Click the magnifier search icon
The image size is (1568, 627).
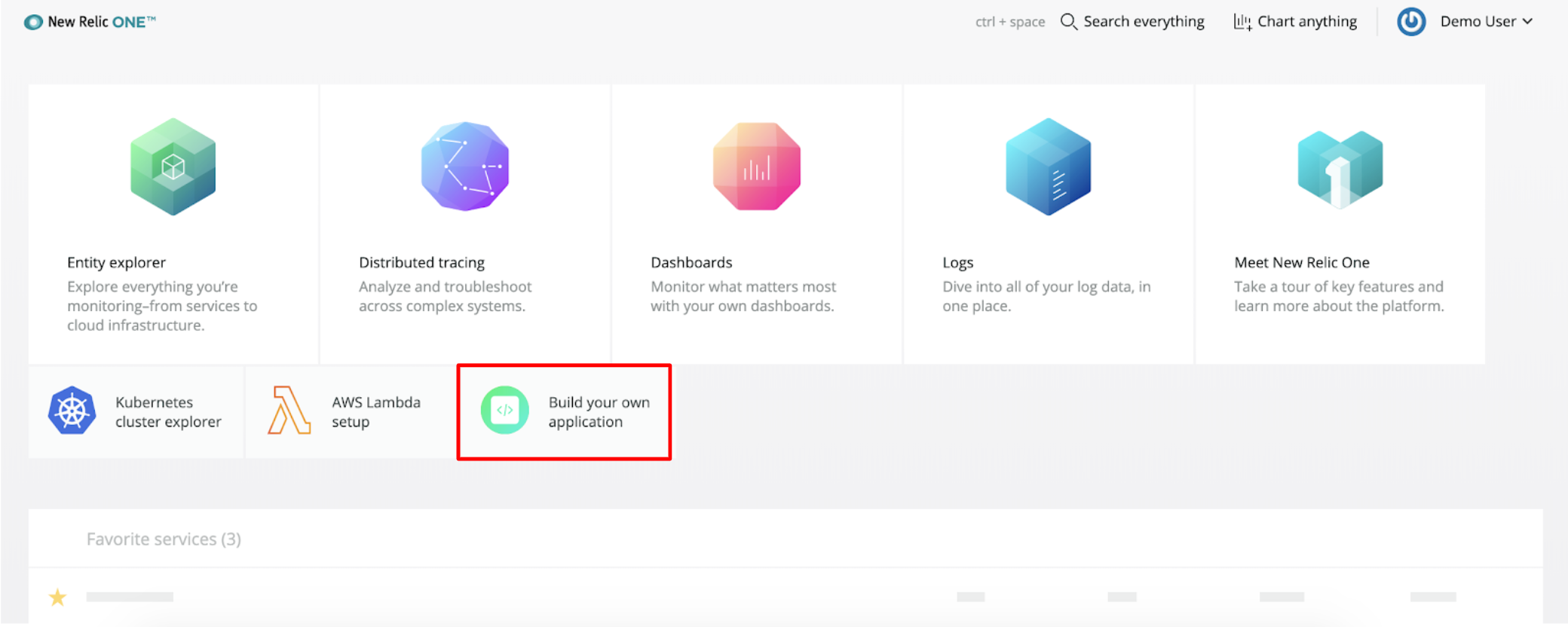pos(1068,22)
